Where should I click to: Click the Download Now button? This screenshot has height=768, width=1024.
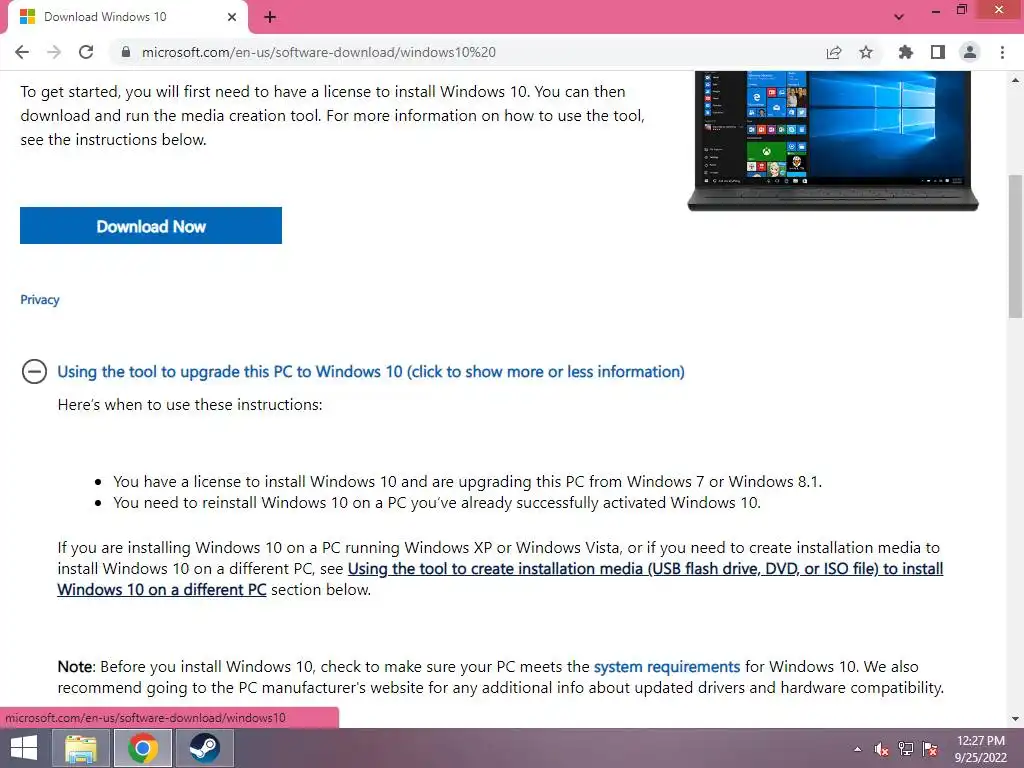pyautogui.click(x=151, y=226)
